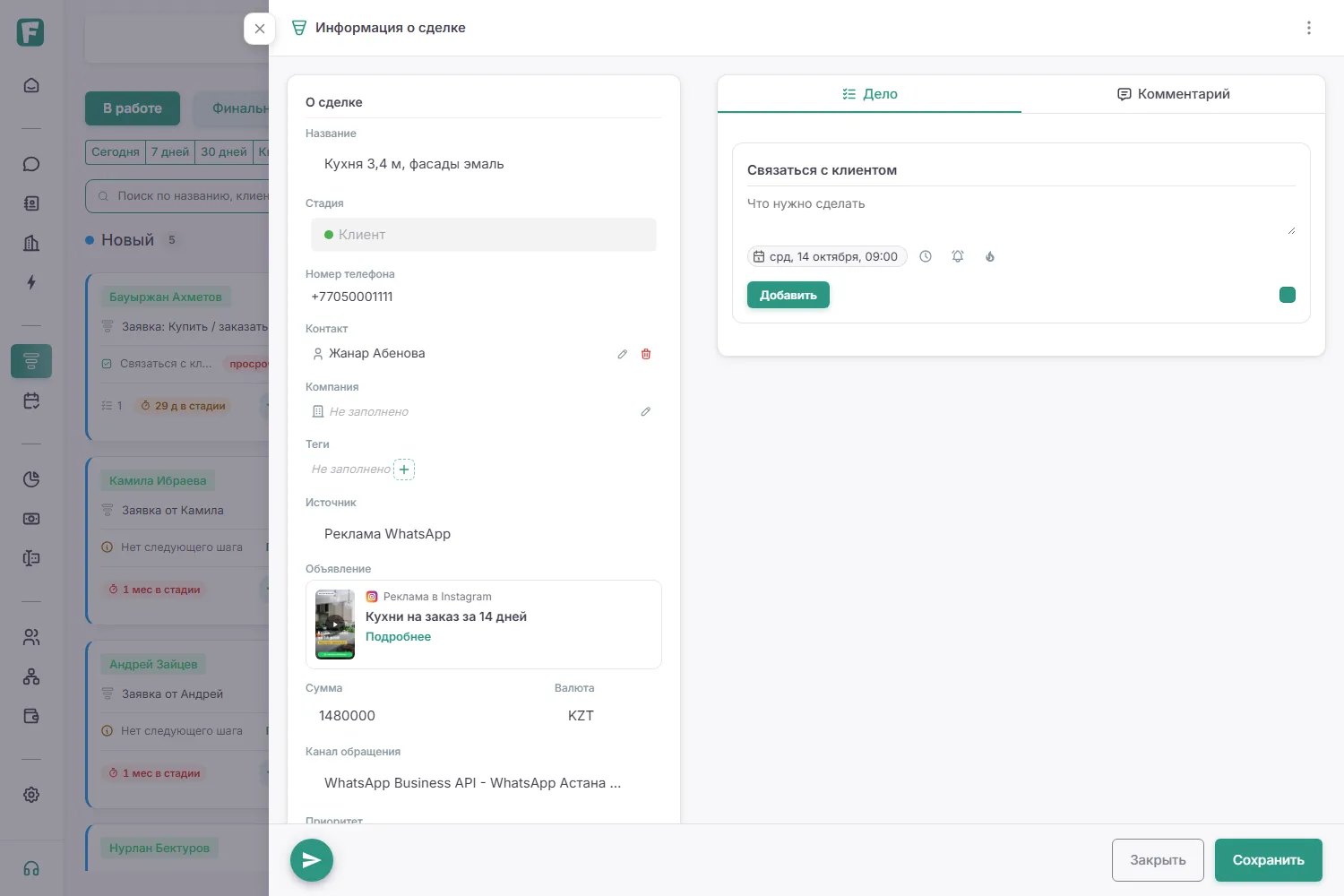This screenshot has height=896, width=1344.
Task: Open the contacts book icon in sidebar
Action: point(31,203)
